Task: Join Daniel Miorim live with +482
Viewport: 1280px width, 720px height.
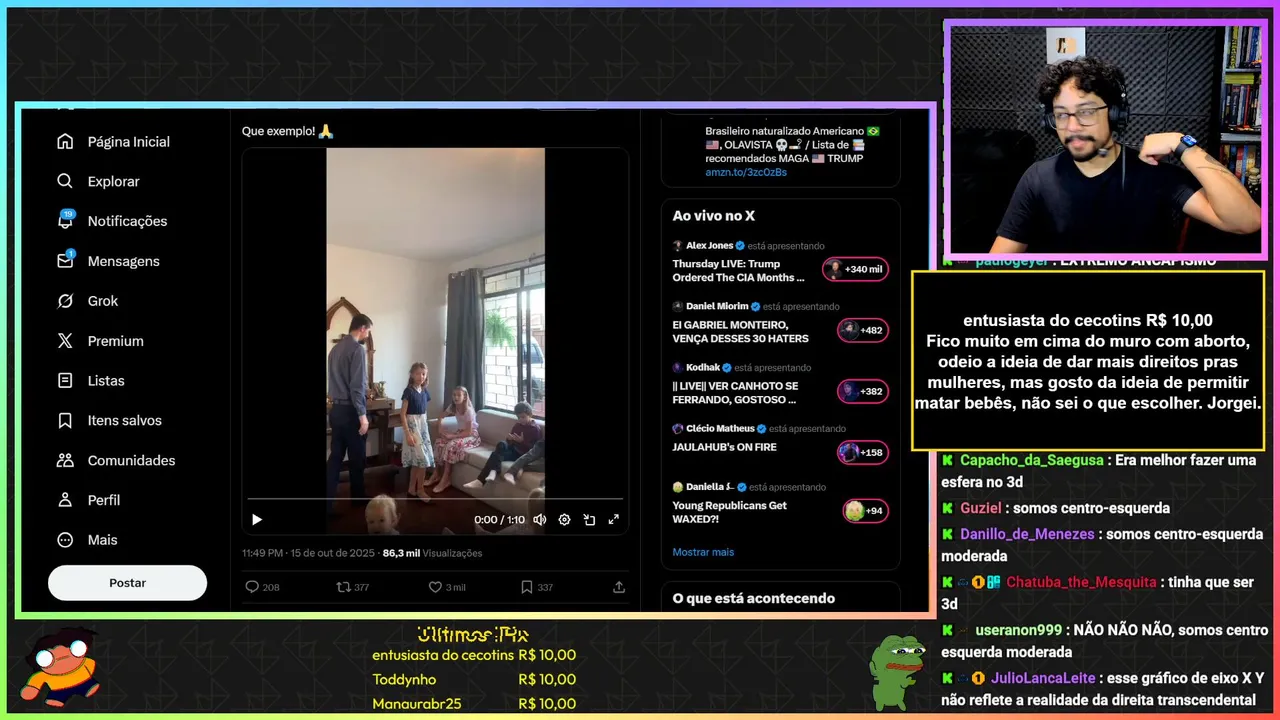Action: (862, 330)
